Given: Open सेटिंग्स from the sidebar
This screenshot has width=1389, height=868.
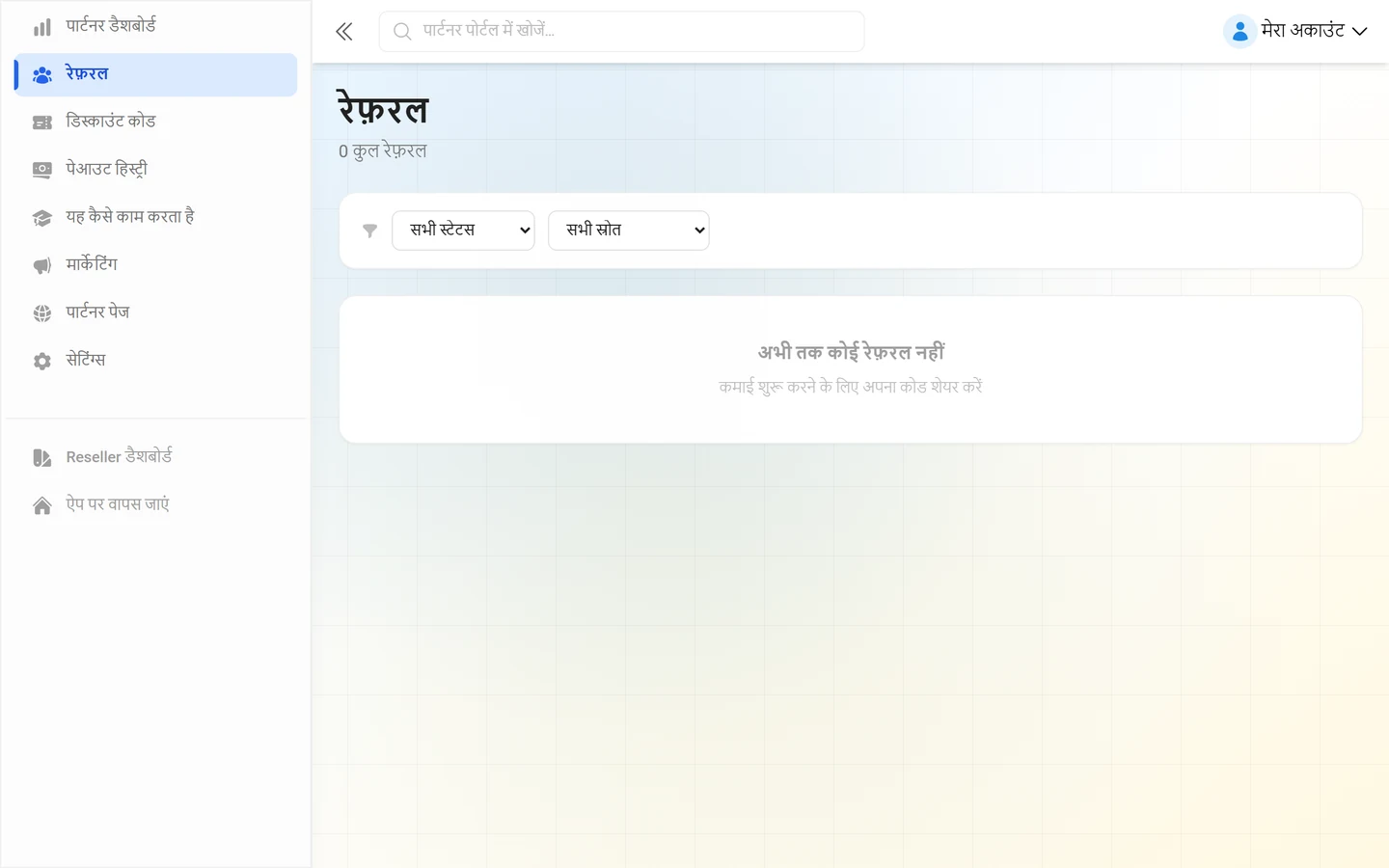Looking at the screenshot, I should (x=156, y=360).
